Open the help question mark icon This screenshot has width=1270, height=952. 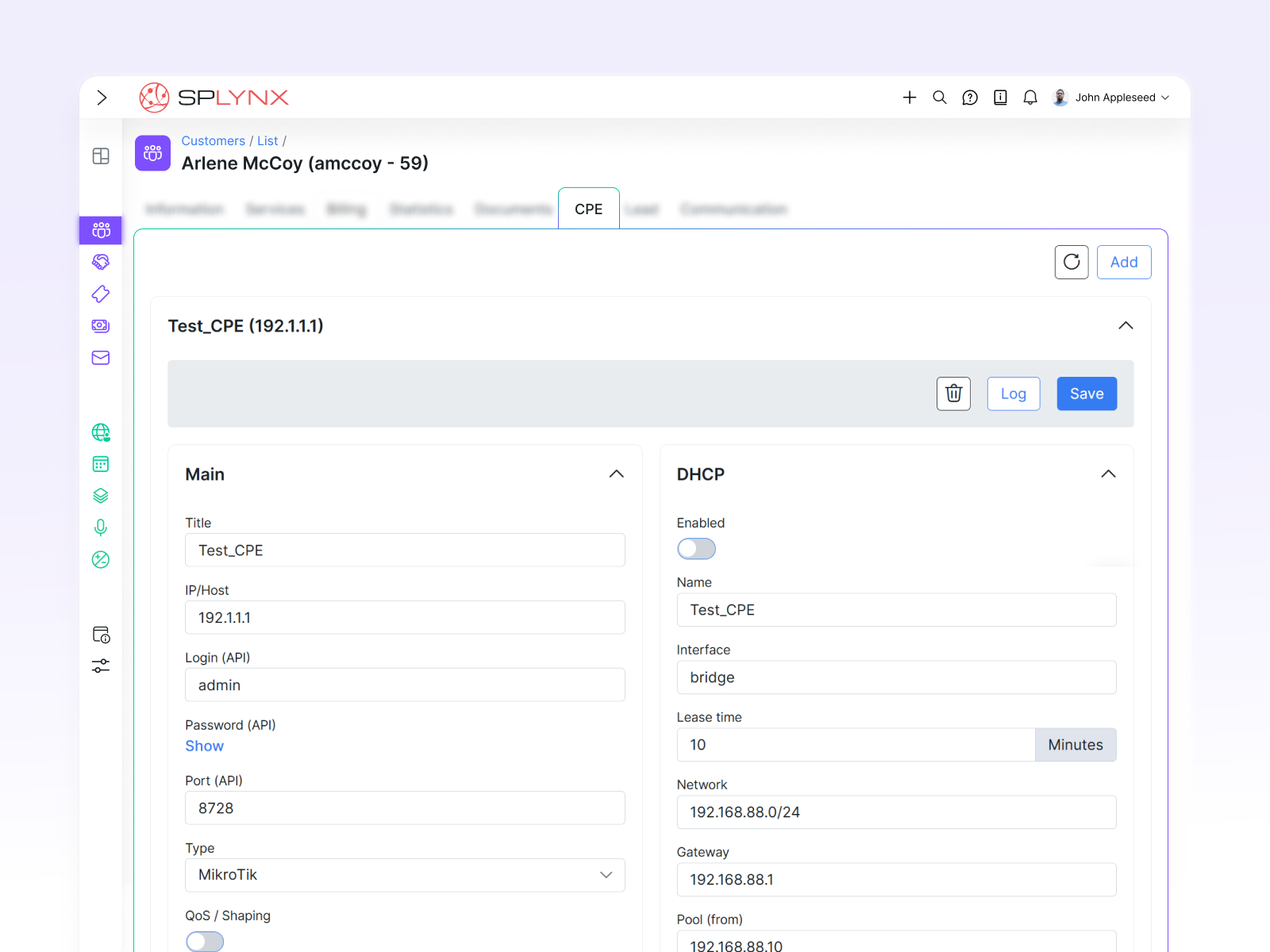(970, 98)
